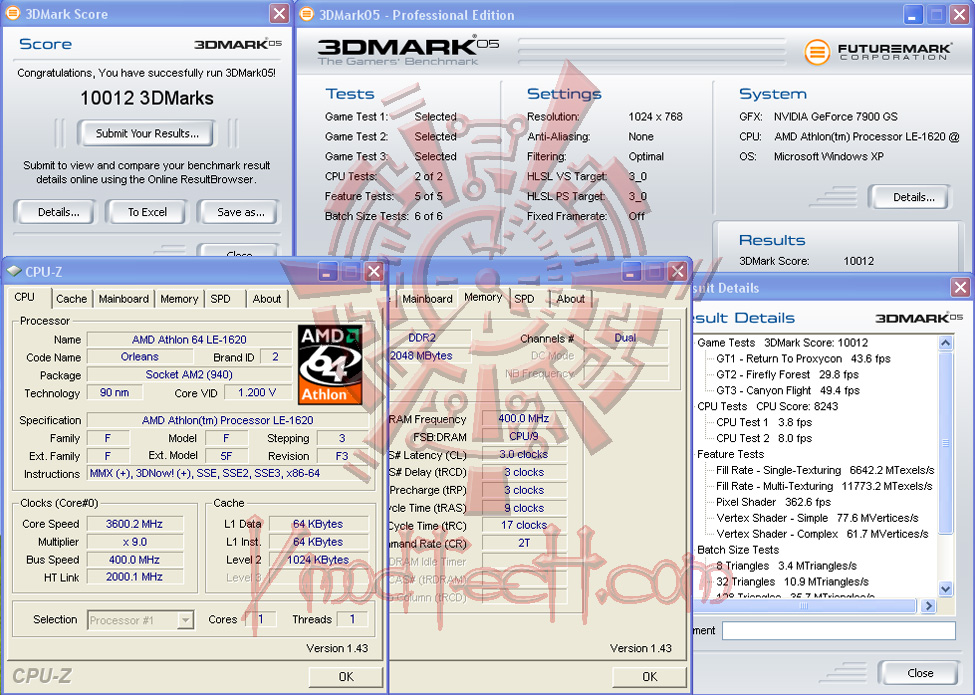
Task: Close Result Details with title bar X
Action: pos(960,287)
